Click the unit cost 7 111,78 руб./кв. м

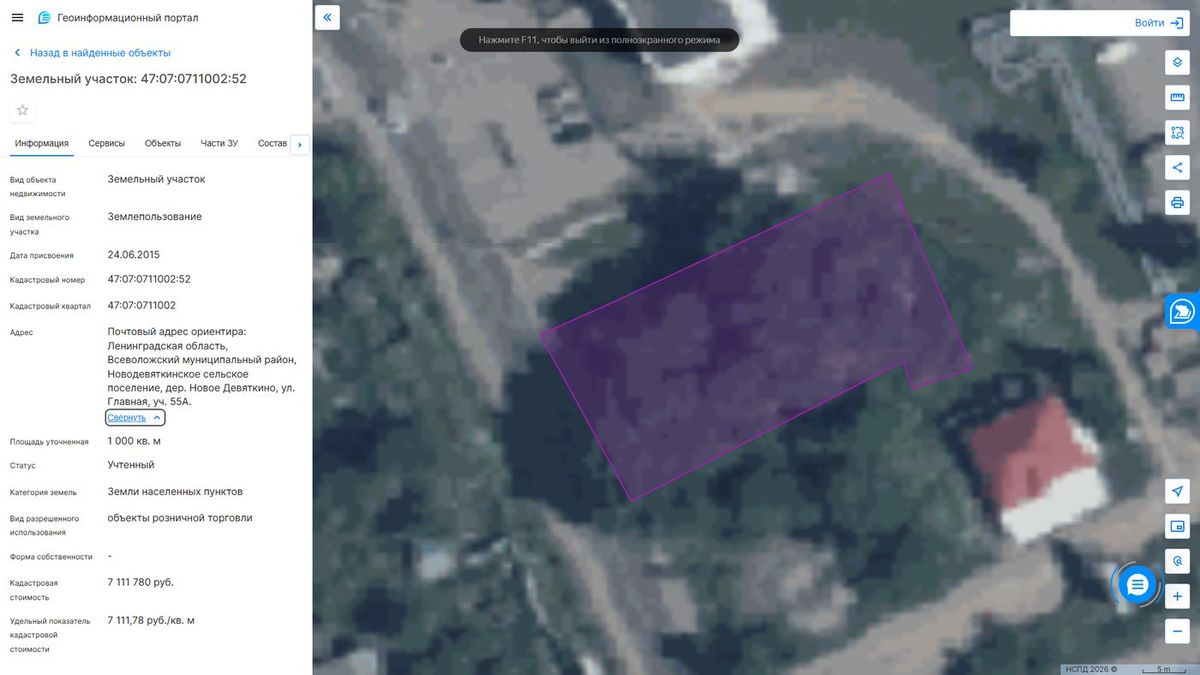(x=151, y=620)
